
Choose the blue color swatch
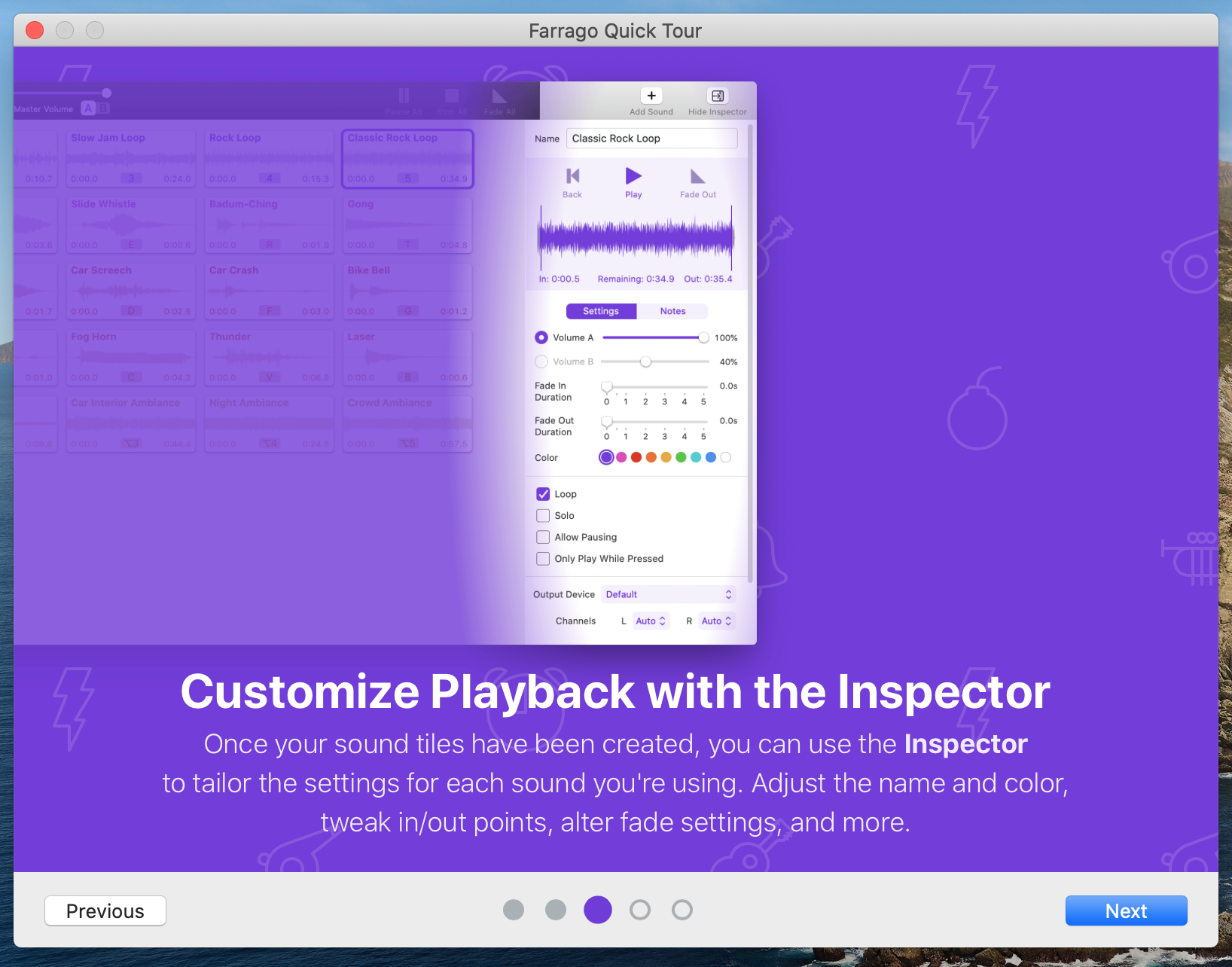click(x=711, y=457)
